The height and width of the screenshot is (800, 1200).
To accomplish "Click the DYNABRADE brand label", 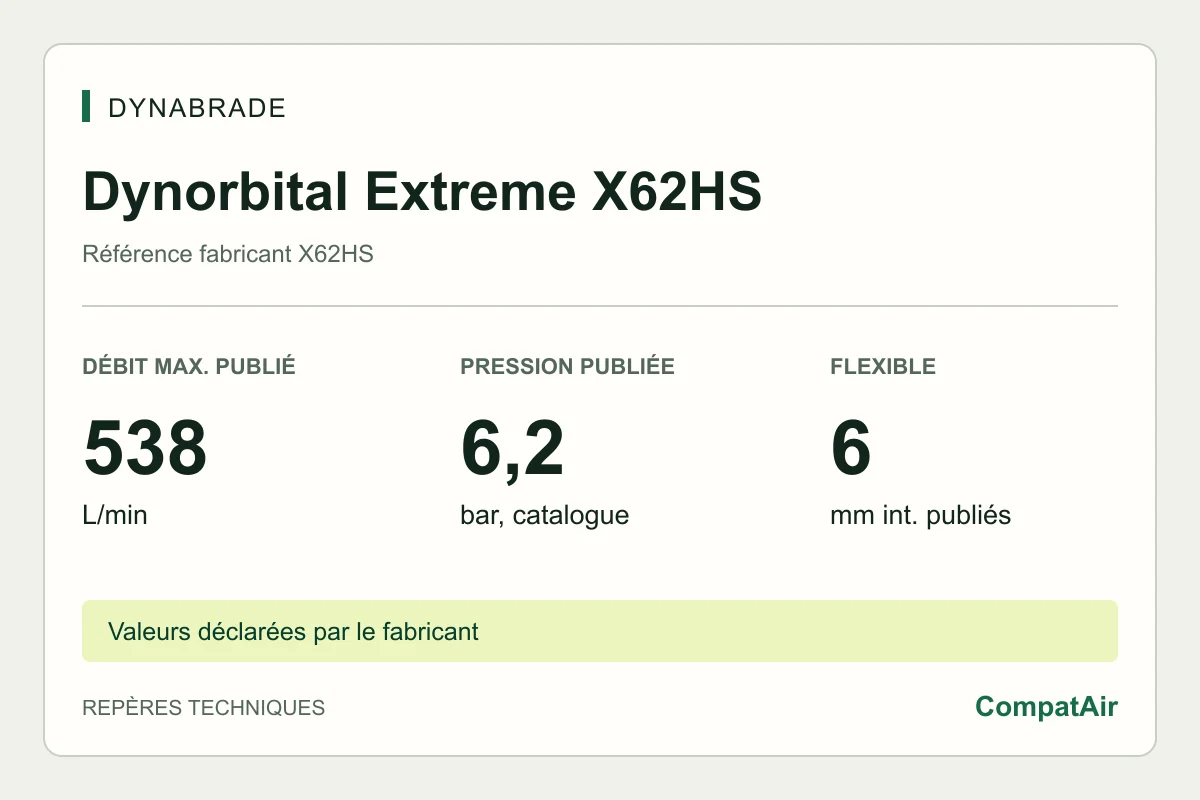I will (x=197, y=108).
